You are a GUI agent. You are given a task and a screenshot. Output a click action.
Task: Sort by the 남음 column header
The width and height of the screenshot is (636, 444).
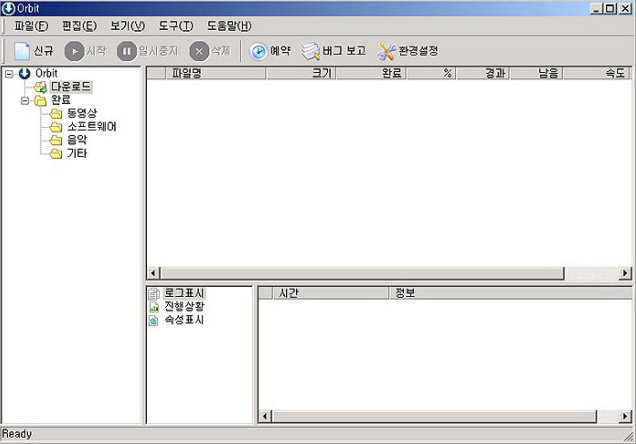[537, 73]
